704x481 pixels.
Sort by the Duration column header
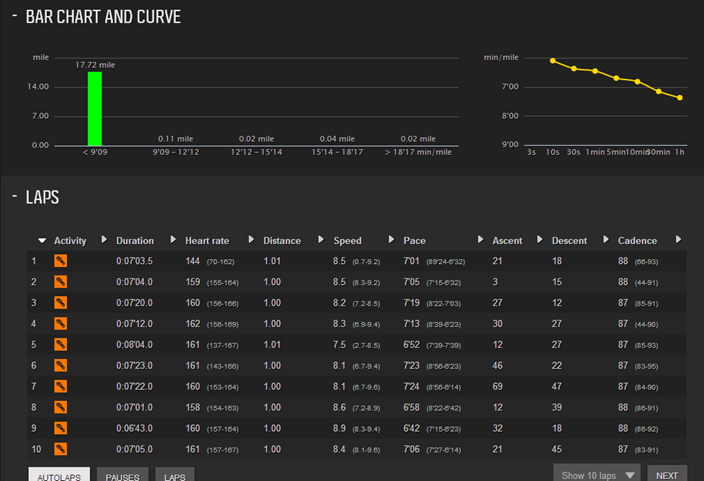[x=135, y=241]
